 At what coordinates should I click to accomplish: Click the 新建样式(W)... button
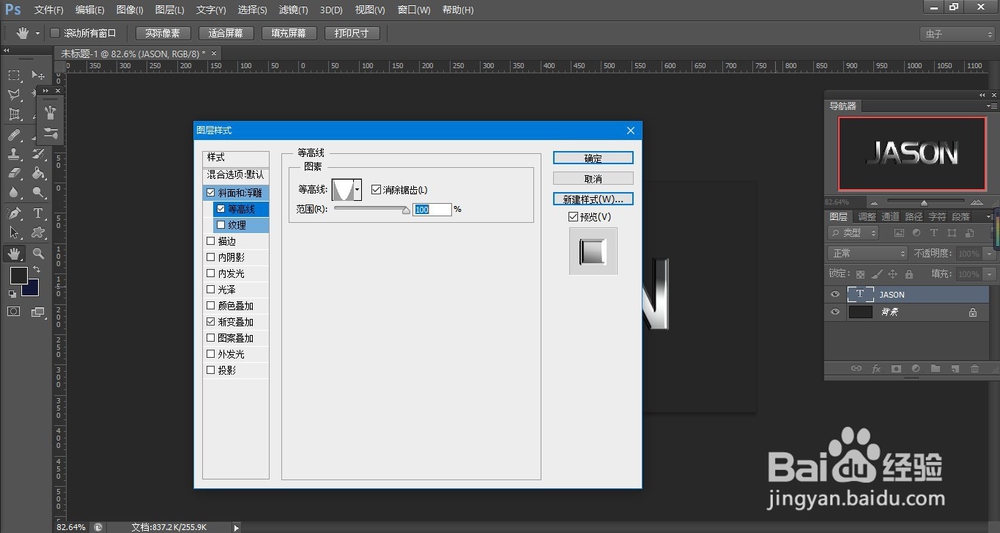click(x=593, y=199)
